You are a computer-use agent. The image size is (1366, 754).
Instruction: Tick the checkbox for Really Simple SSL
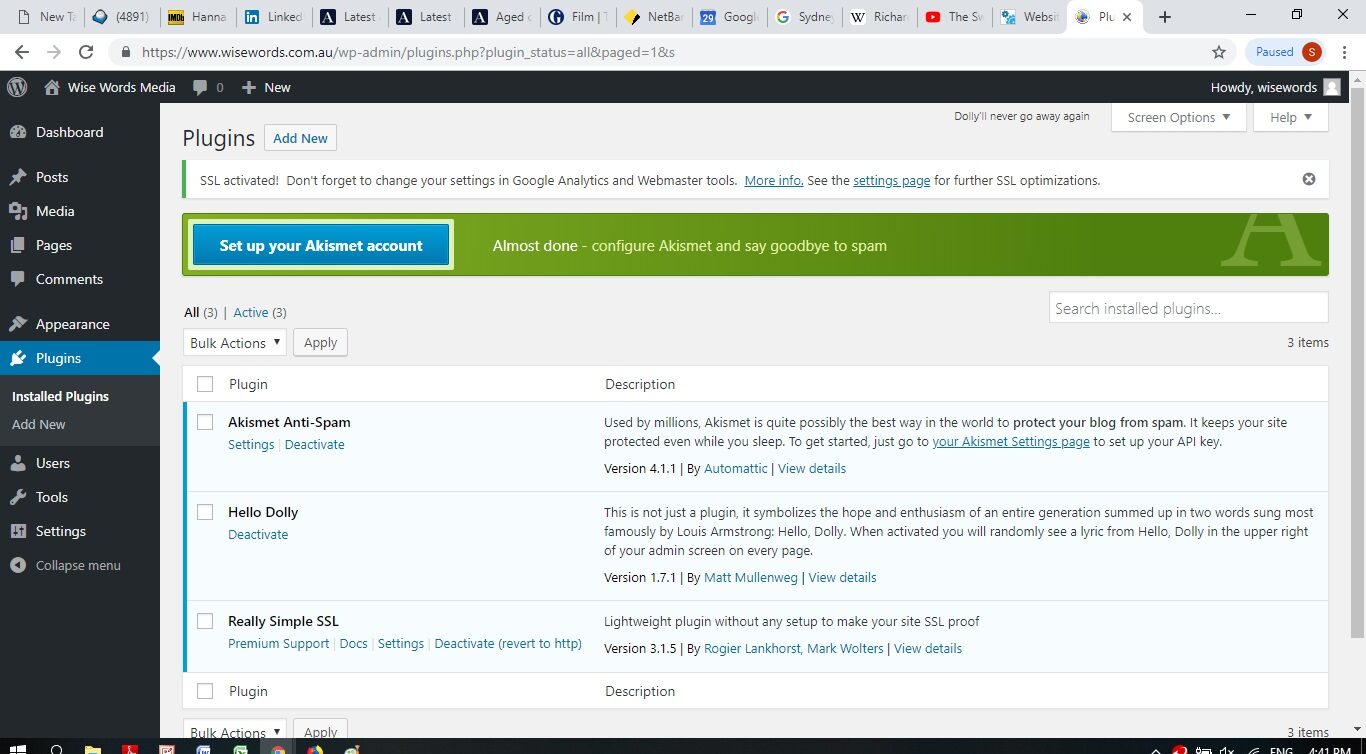(x=205, y=621)
